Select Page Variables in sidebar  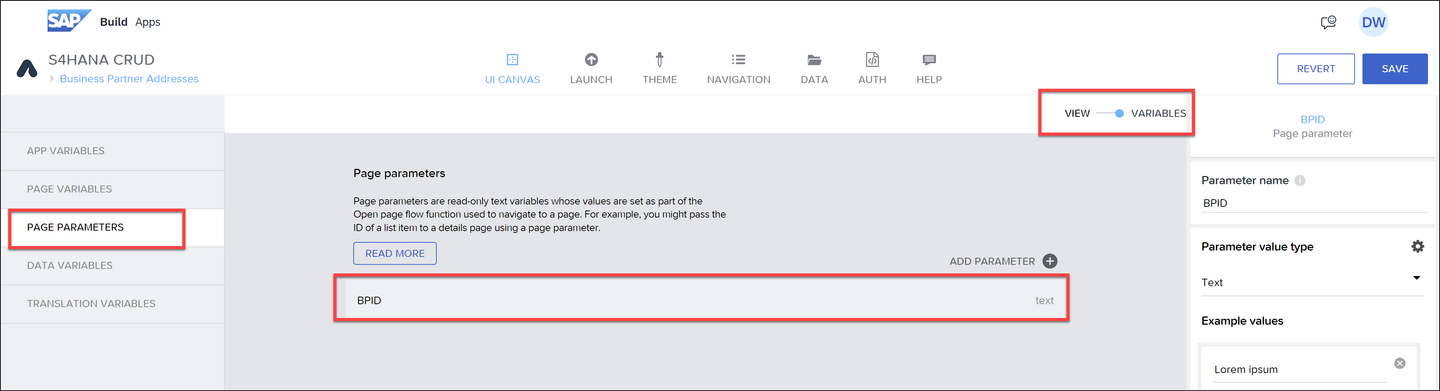(x=112, y=189)
